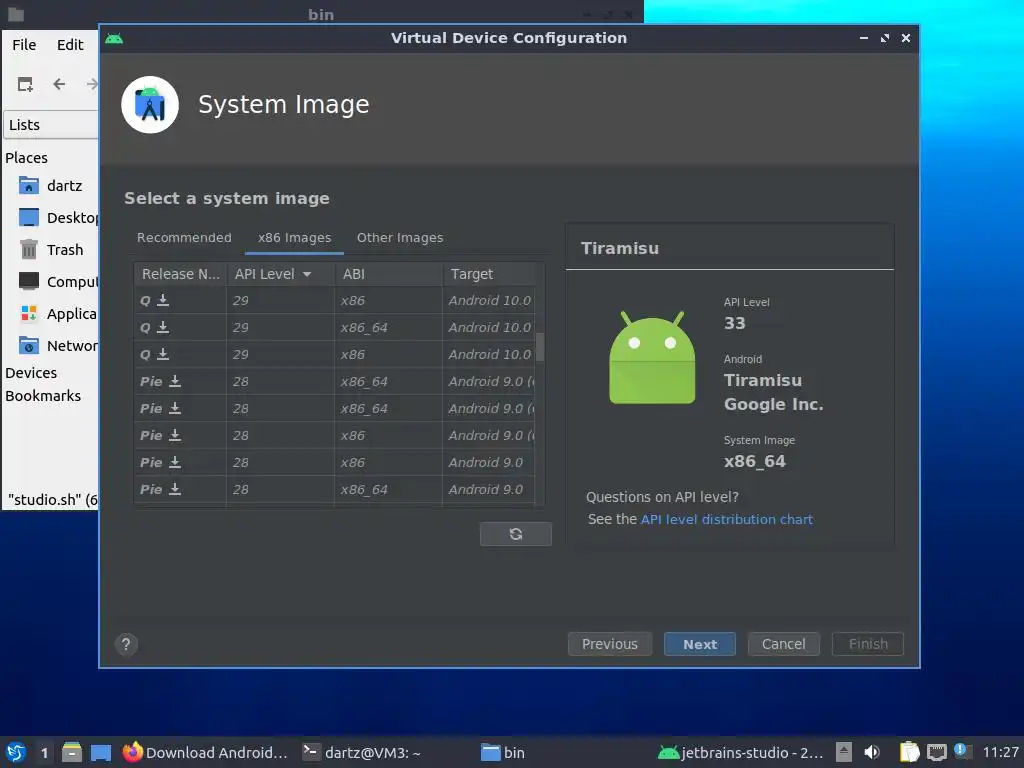This screenshot has height=768, width=1024.
Task: Open Edit menu in bin window
Action: tap(70, 44)
